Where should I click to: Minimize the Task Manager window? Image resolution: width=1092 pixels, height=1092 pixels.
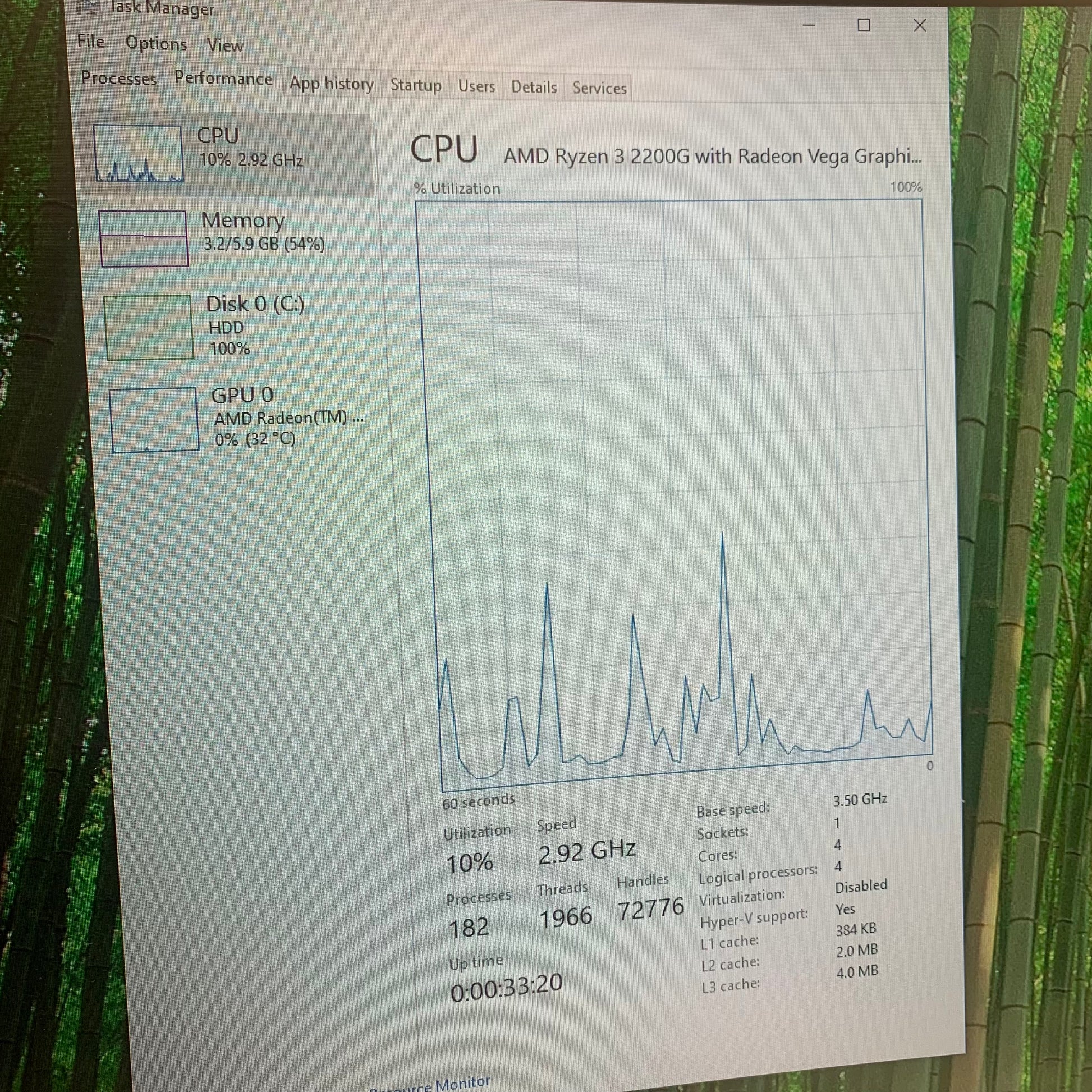coord(809,25)
